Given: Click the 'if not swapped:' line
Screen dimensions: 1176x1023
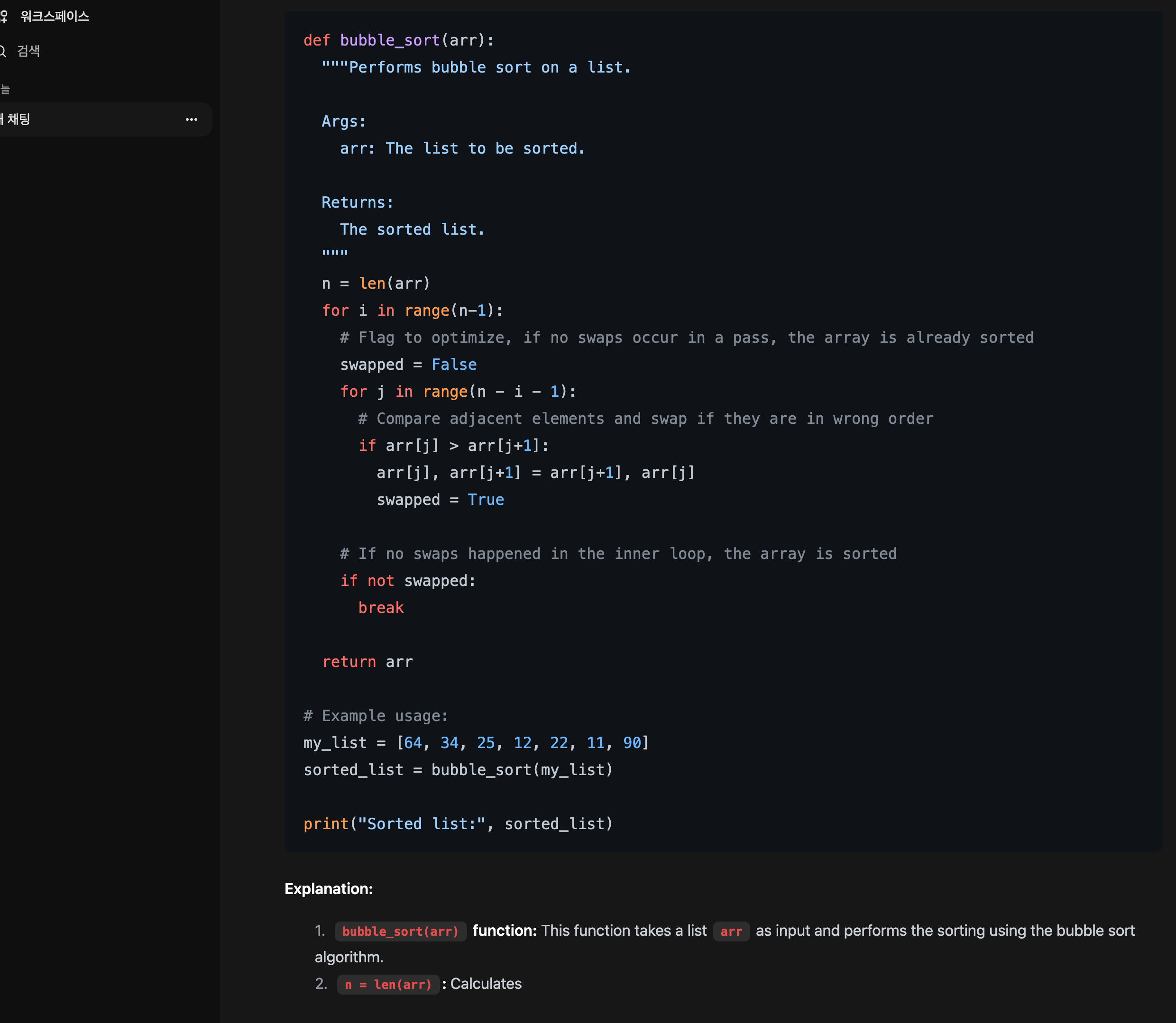Looking at the screenshot, I should [x=407, y=581].
